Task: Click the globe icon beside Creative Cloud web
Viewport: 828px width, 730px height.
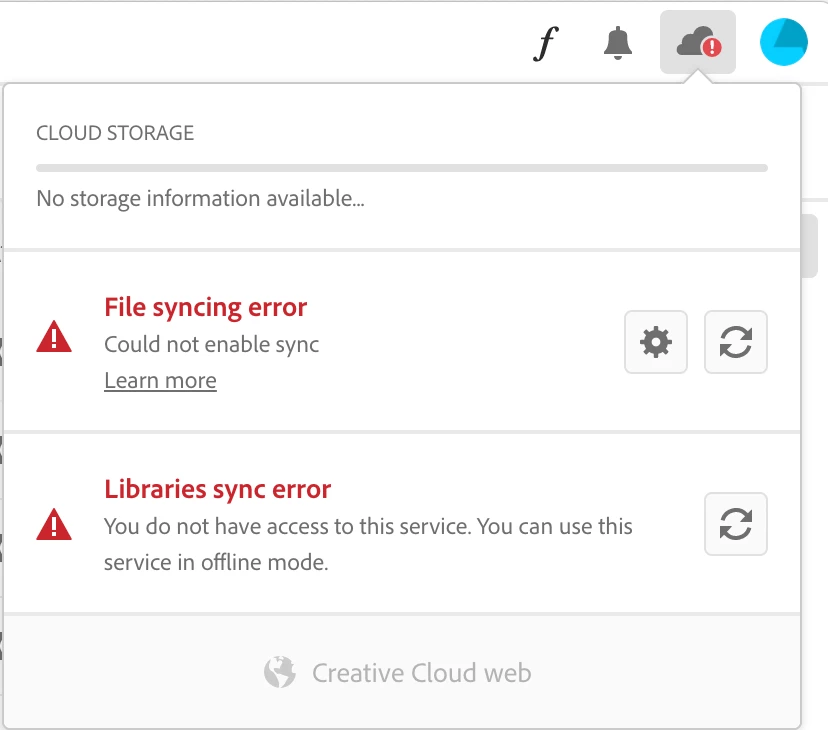Action: coord(280,672)
